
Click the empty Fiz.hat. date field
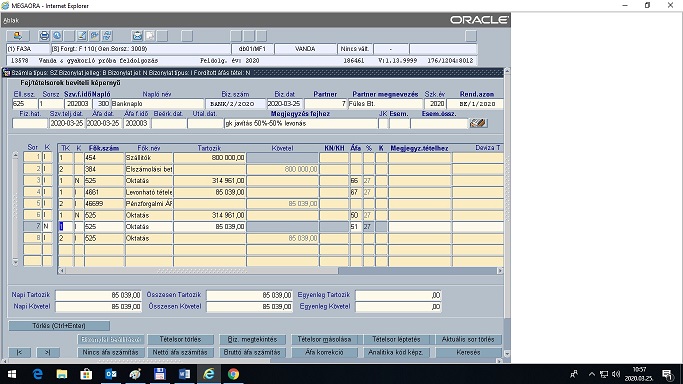[30, 124]
